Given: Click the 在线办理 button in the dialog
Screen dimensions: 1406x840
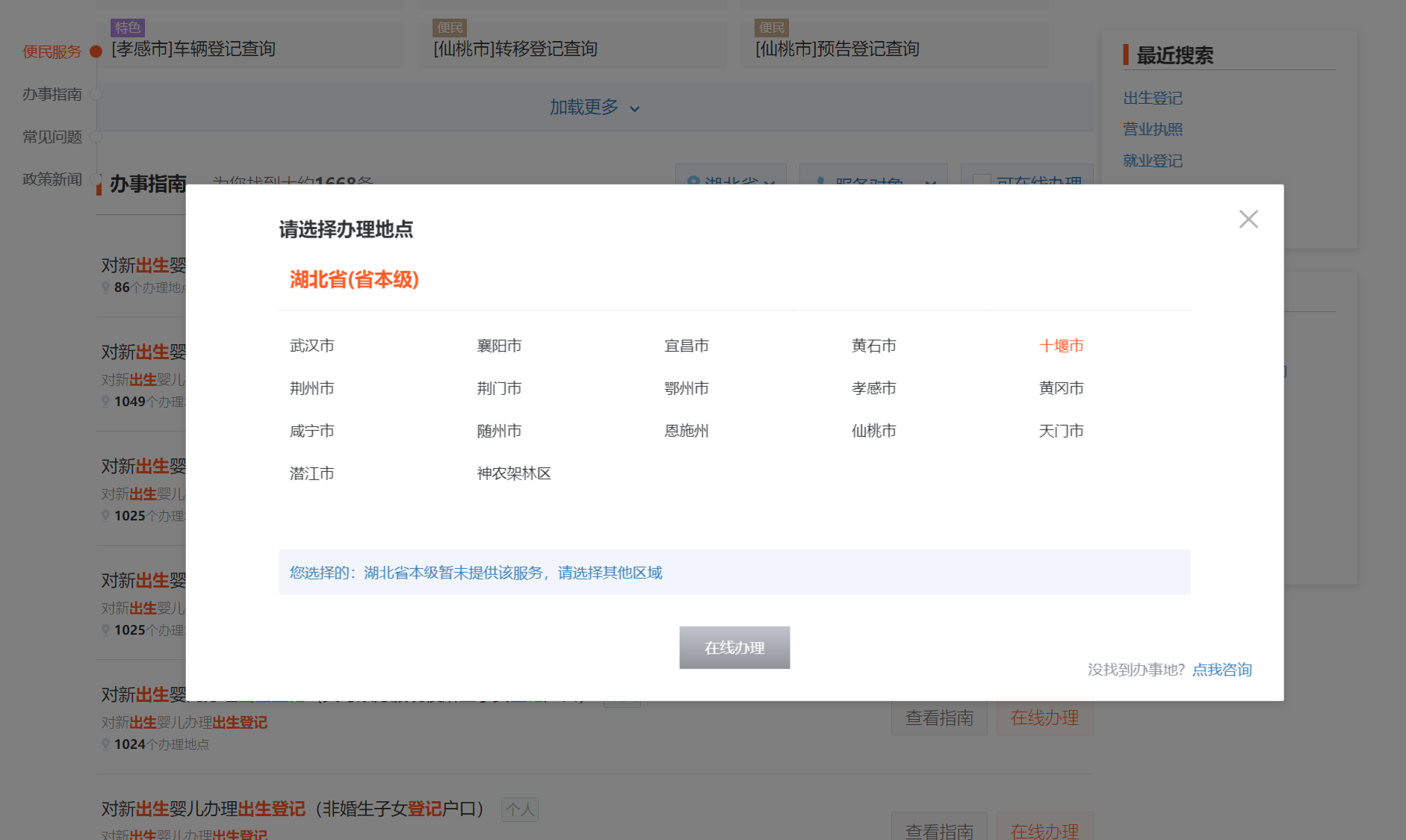Looking at the screenshot, I should 734,647.
